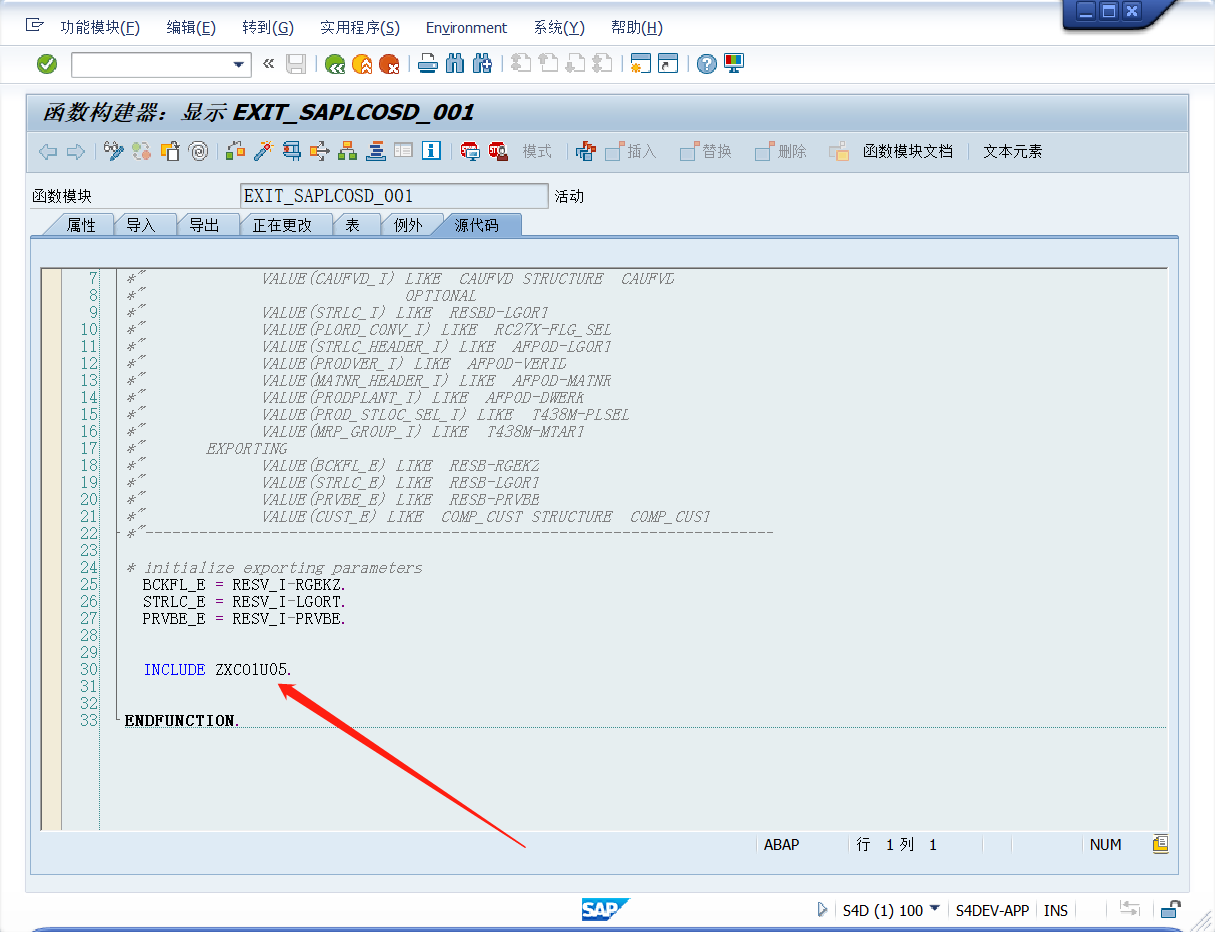1215x932 pixels.
Task: Click the Cancel red icon on toolbar
Action: click(390, 63)
